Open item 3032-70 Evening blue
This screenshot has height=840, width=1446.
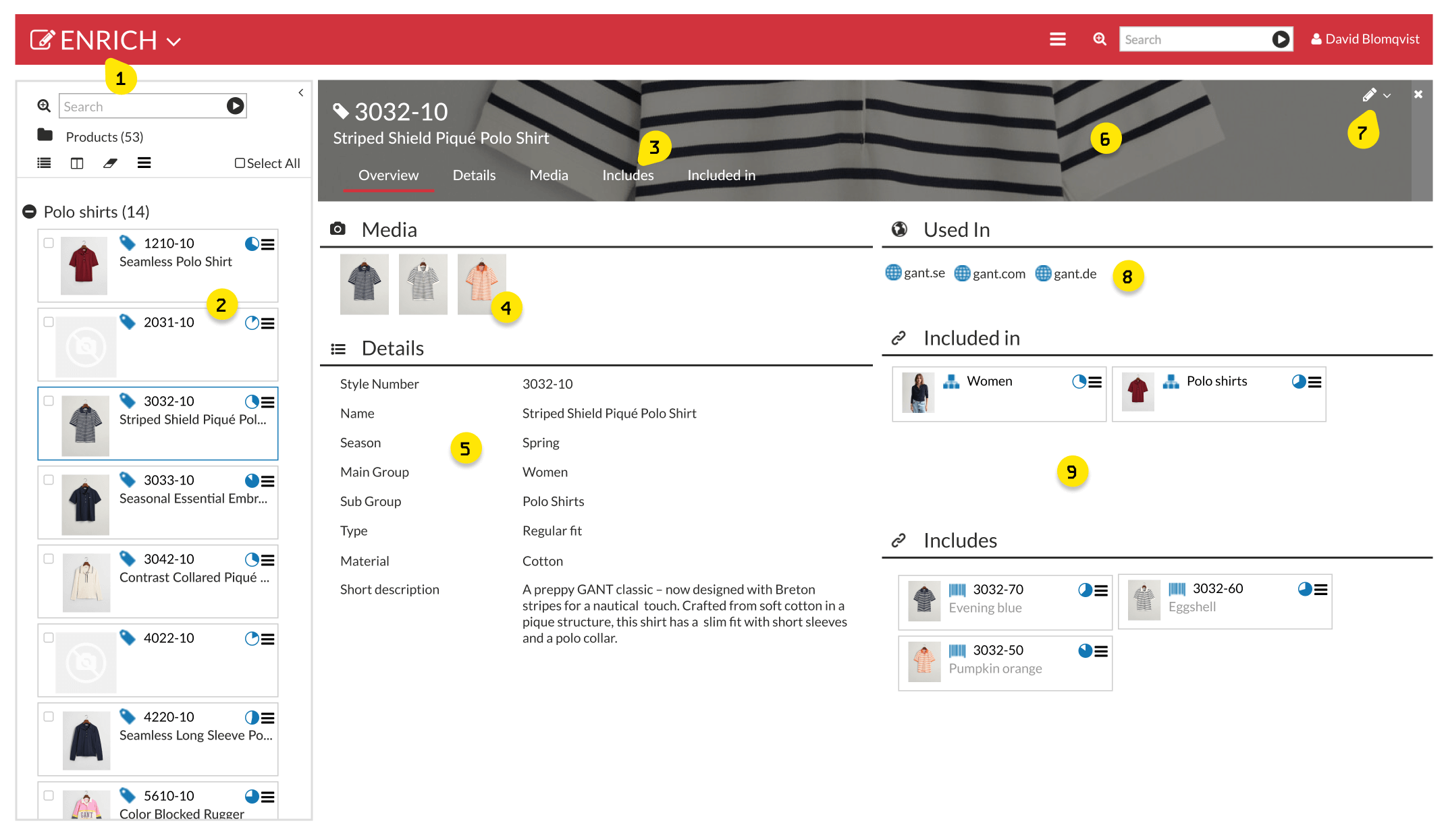tap(1005, 603)
